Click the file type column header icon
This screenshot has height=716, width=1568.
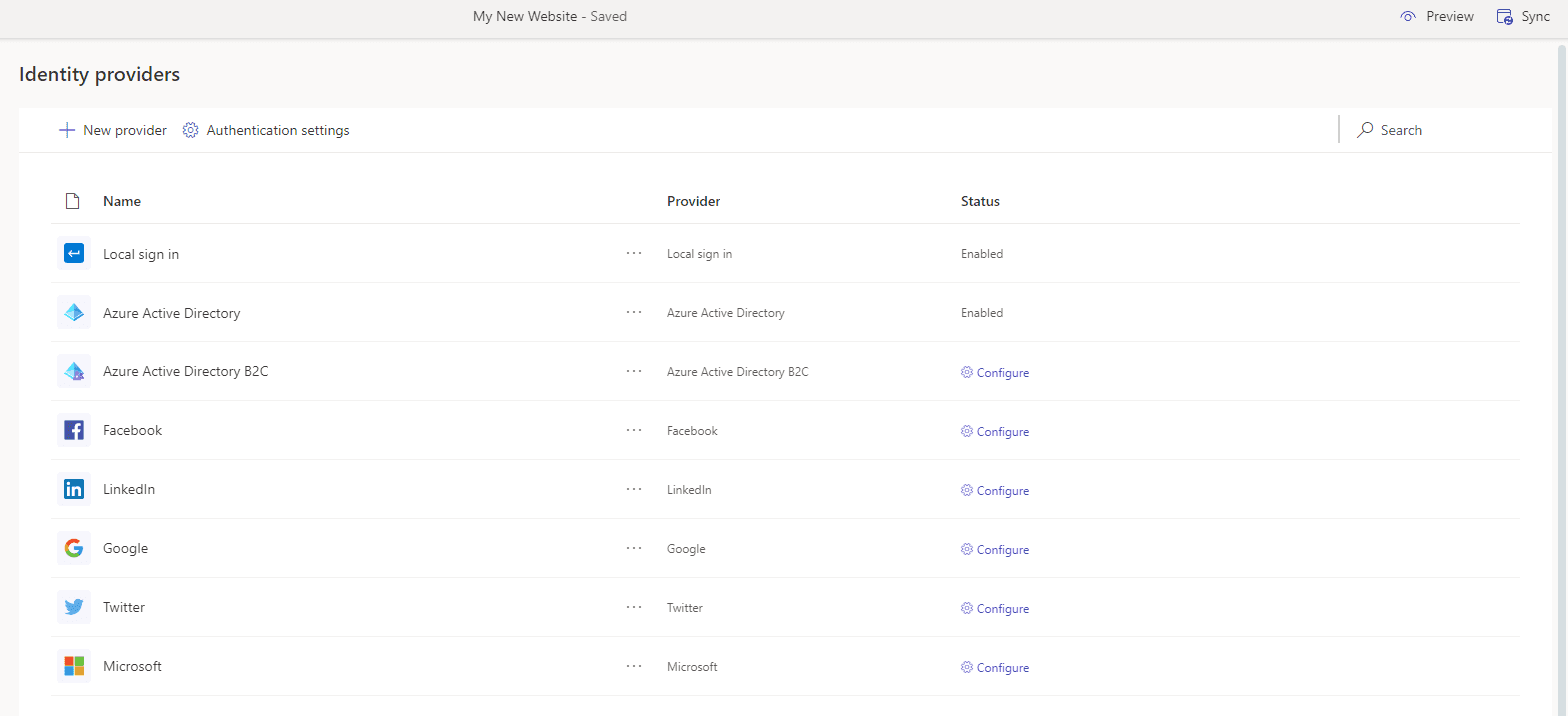point(72,201)
